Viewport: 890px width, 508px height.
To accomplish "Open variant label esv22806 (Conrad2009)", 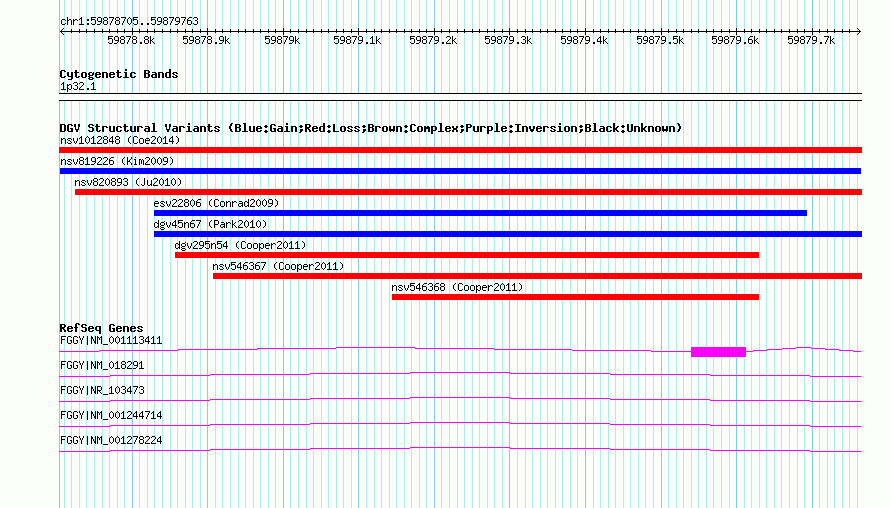I will (x=216, y=203).
